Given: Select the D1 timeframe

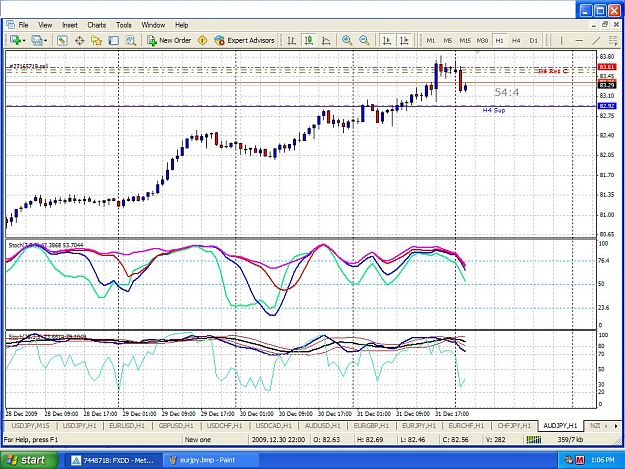Looking at the screenshot, I should coord(533,40).
